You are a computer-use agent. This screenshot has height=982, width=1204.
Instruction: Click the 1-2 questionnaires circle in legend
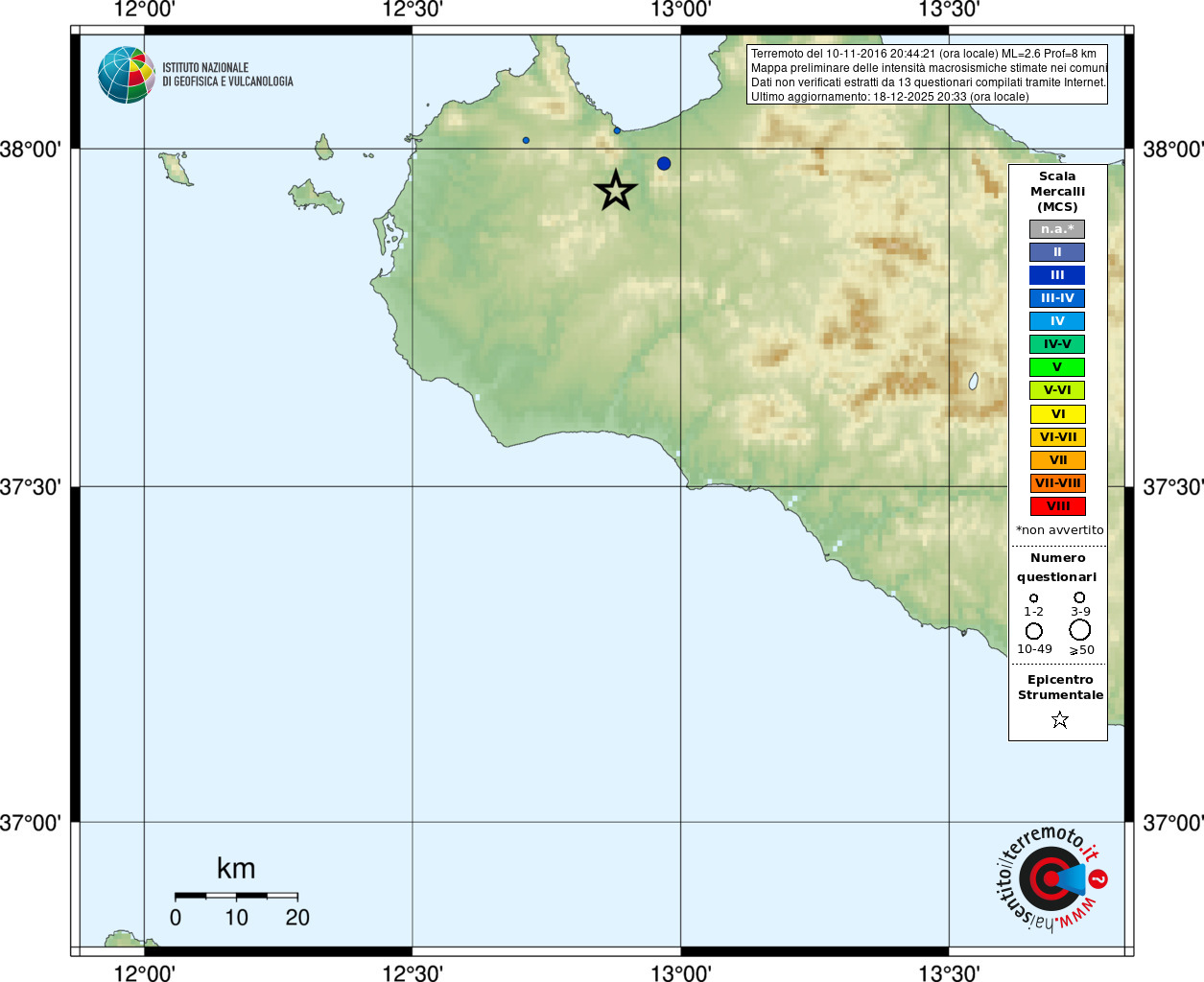[1033, 598]
